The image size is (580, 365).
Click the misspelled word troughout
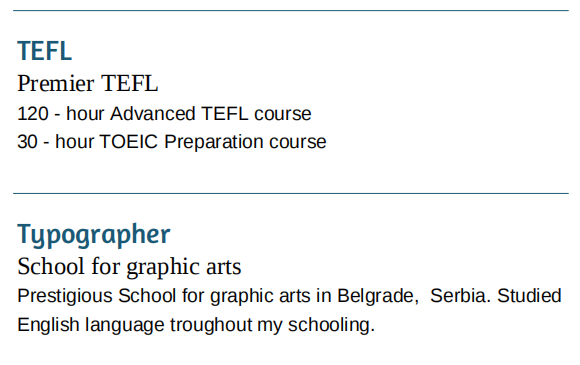[211, 325]
